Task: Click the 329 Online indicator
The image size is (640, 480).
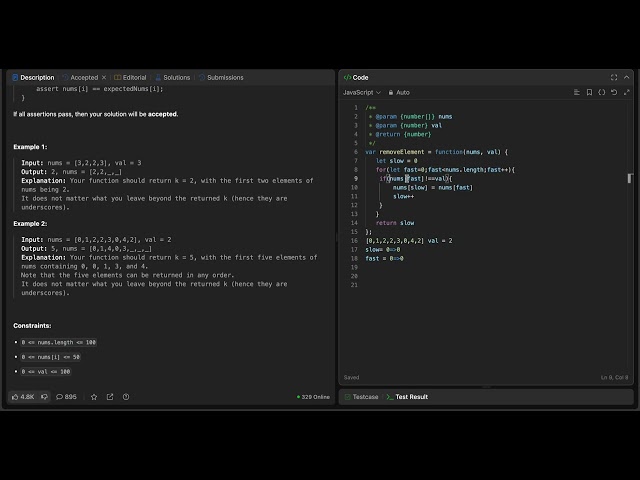Action: 313,397
